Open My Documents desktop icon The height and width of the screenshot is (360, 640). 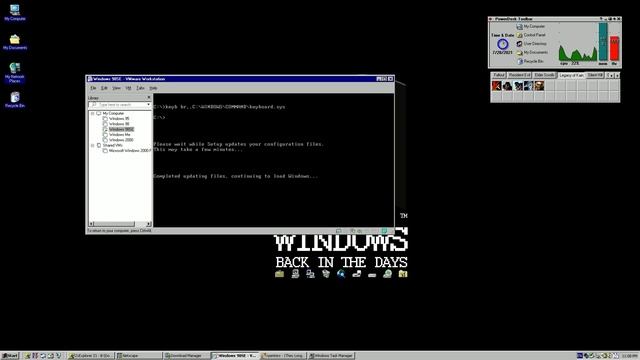[x=15, y=42]
